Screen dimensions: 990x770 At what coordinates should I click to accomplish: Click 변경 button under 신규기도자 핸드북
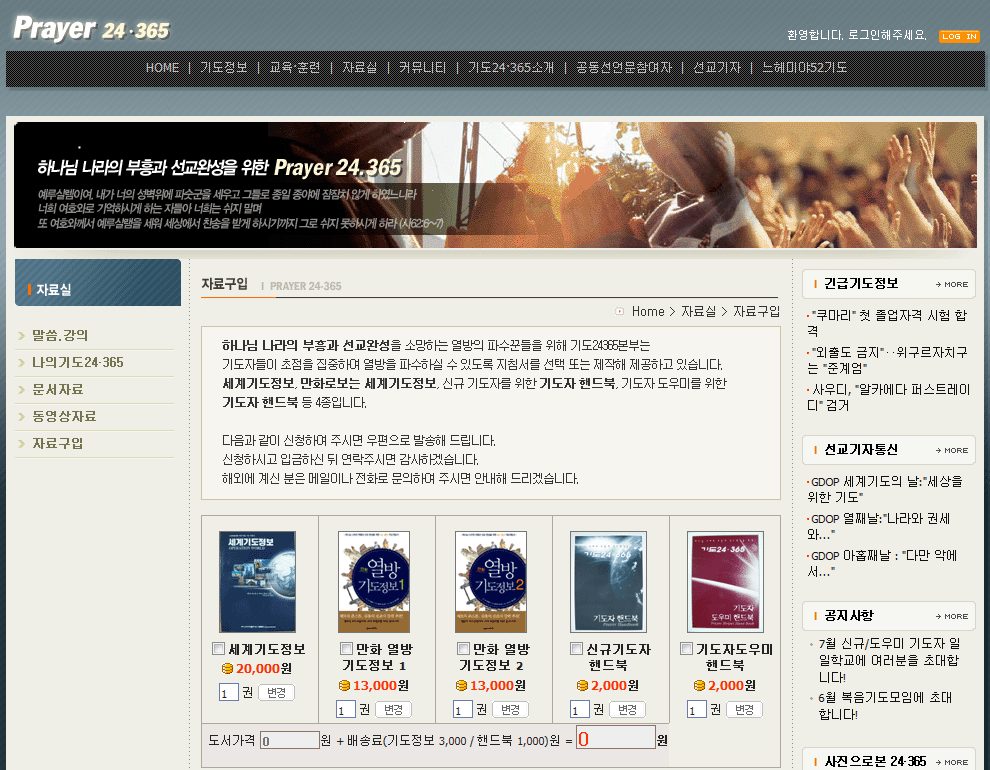tap(627, 709)
